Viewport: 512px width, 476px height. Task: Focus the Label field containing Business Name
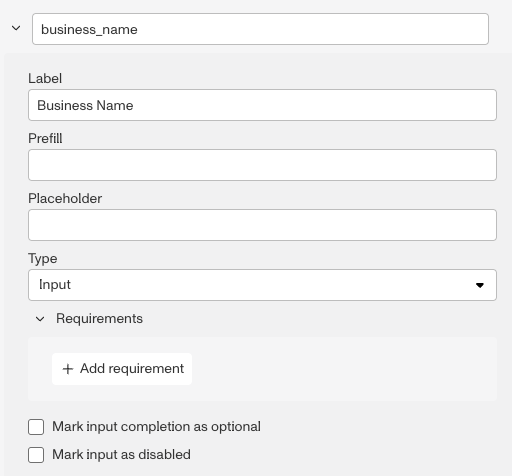point(262,105)
